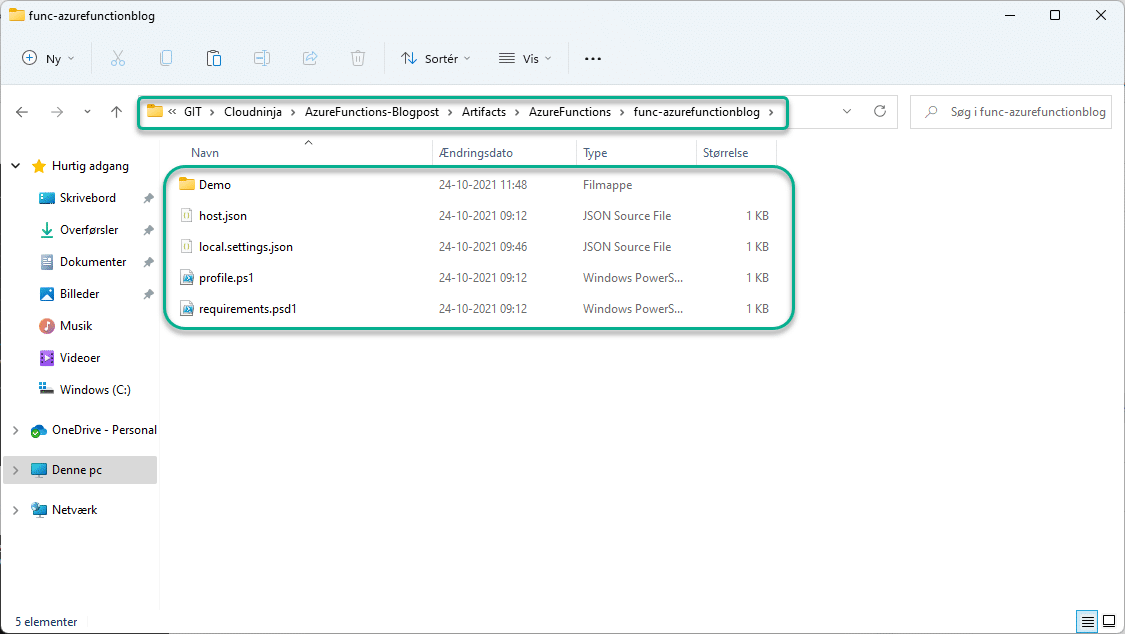Select the local.settings.json file

(245, 247)
